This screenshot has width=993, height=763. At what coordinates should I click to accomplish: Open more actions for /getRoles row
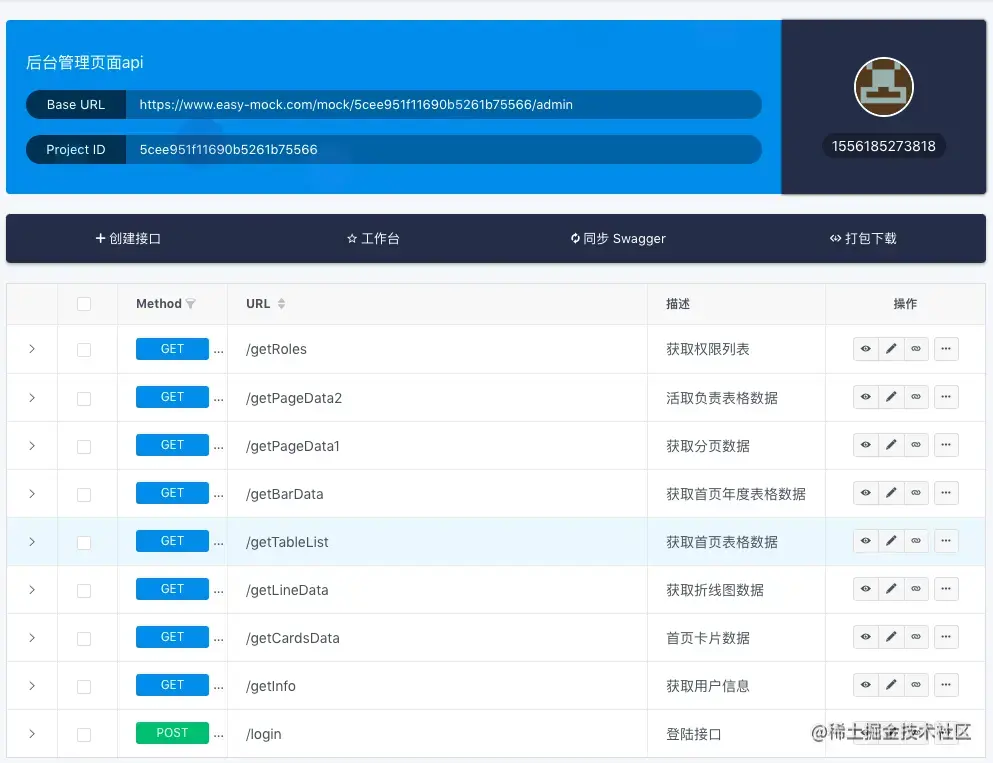click(946, 349)
